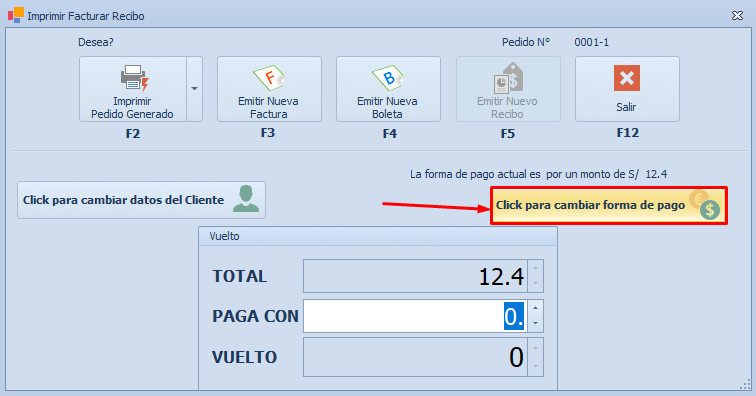Click the TOTAL amount field
Image resolution: width=756 pixels, height=396 pixels.
coord(416,276)
